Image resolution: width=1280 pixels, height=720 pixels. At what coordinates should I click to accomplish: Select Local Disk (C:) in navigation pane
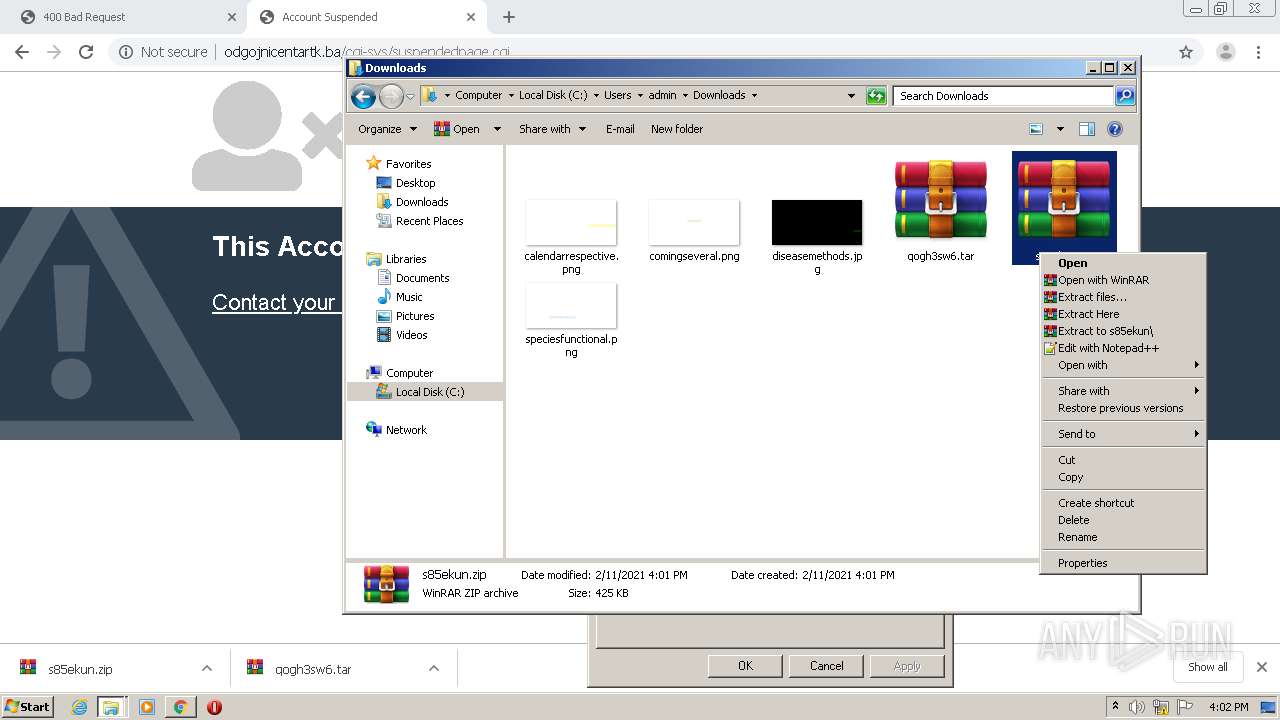(429, 392)
